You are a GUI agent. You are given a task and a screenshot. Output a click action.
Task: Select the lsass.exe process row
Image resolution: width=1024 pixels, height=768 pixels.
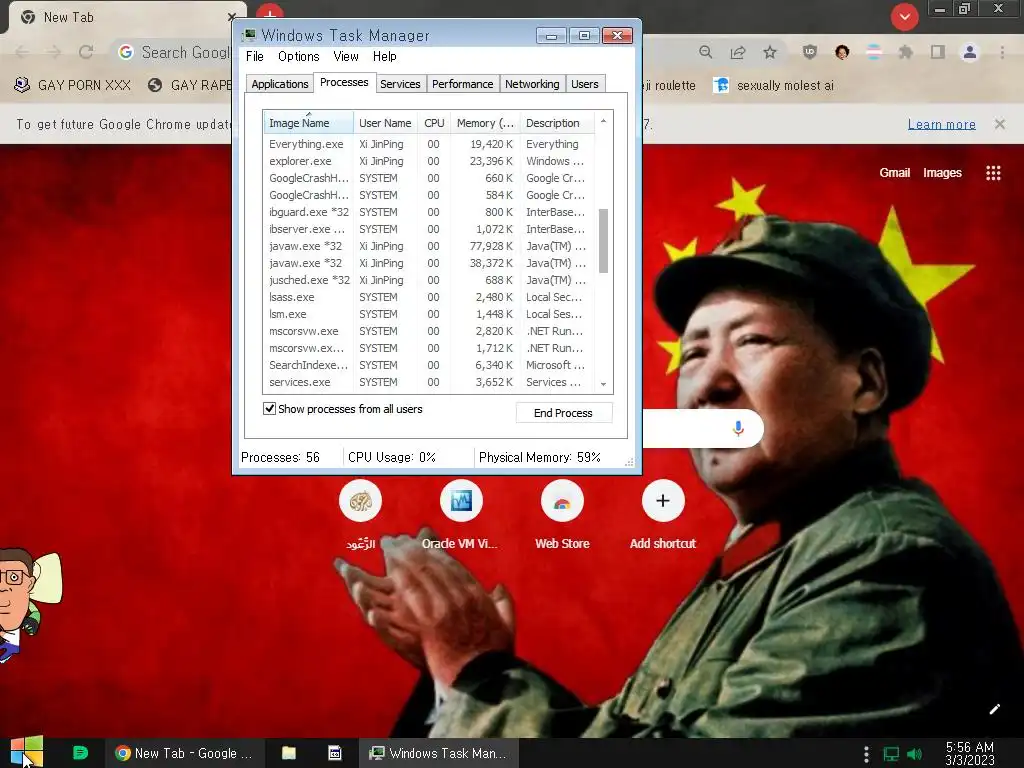429,297
